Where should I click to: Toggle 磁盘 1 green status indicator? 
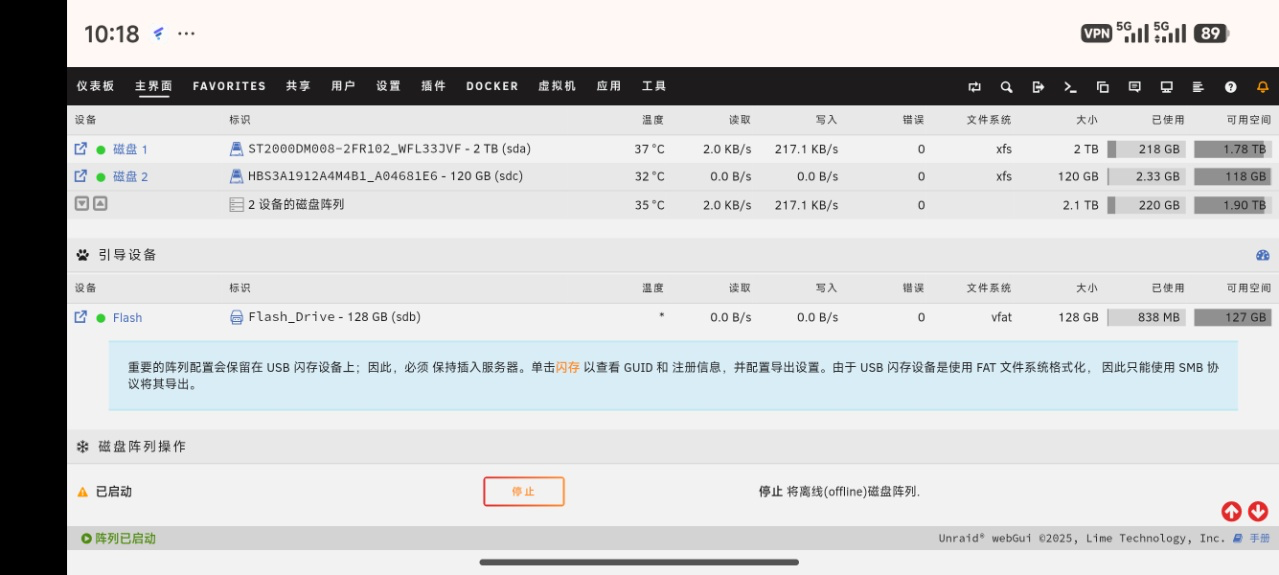pyautogui.click(x=101, y=150)
